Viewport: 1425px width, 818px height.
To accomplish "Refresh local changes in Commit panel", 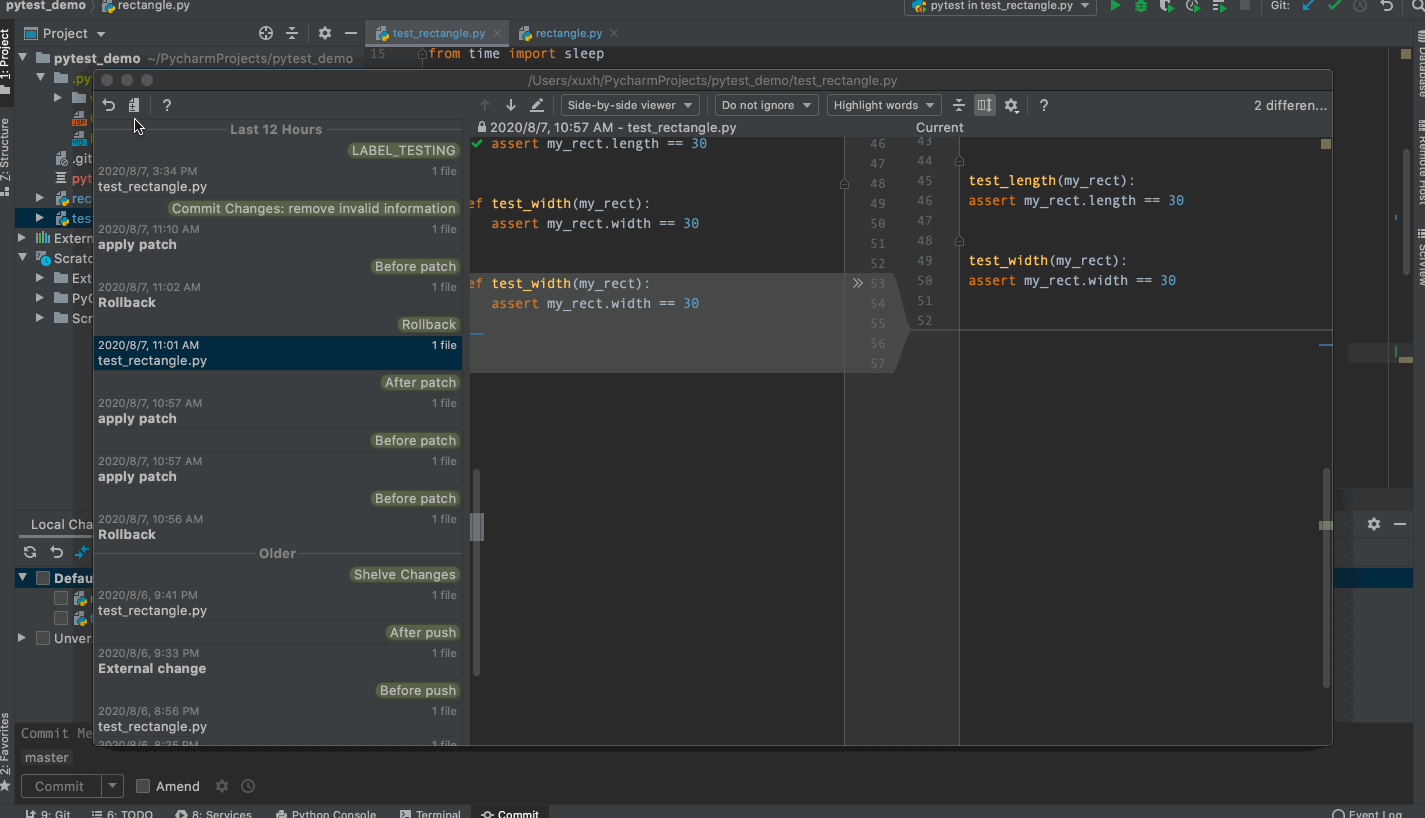I will (30, 552).
